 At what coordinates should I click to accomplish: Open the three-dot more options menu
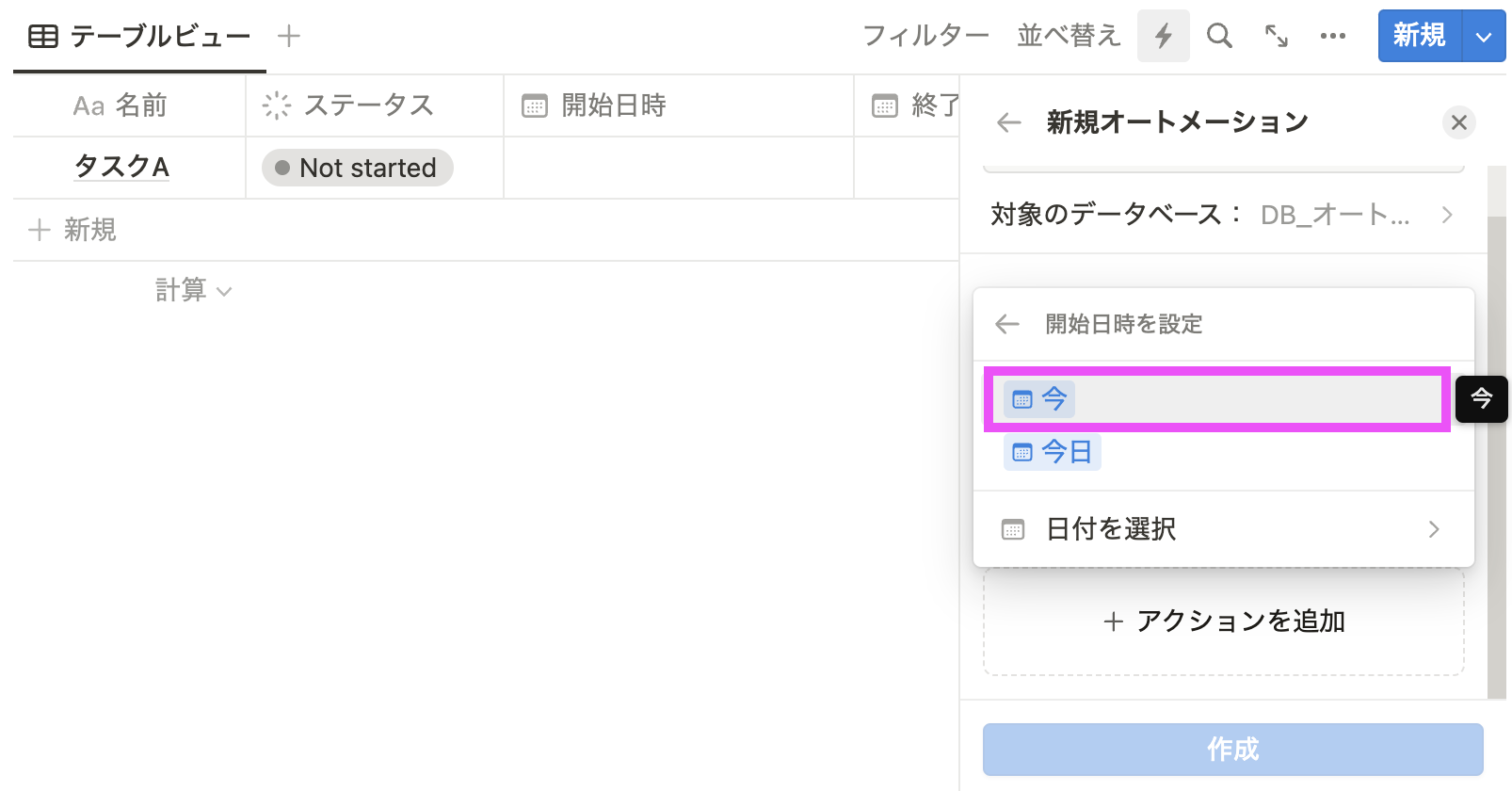click(x=1332, y=36)
